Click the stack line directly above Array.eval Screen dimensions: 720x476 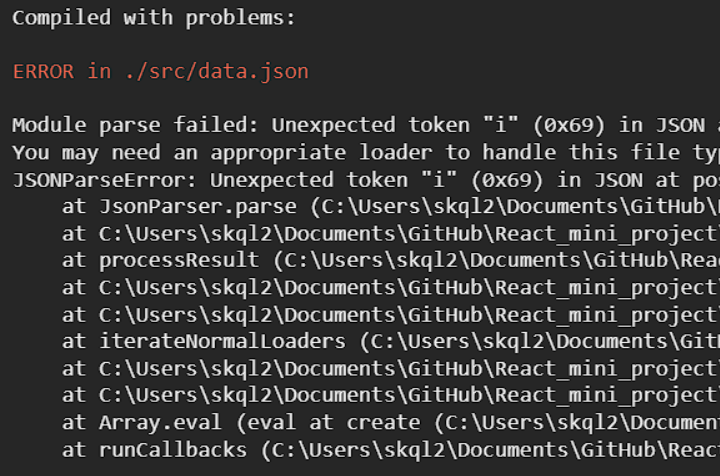coord(400,396)
